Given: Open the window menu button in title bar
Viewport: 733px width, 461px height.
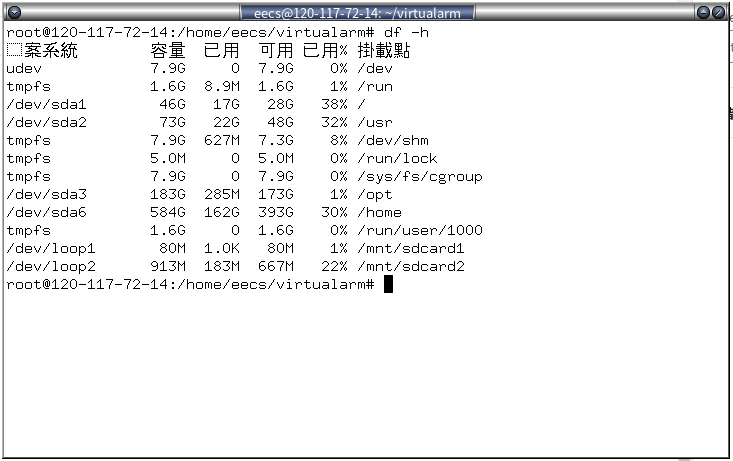Looking at the screenshot, I should pos(14,12).
